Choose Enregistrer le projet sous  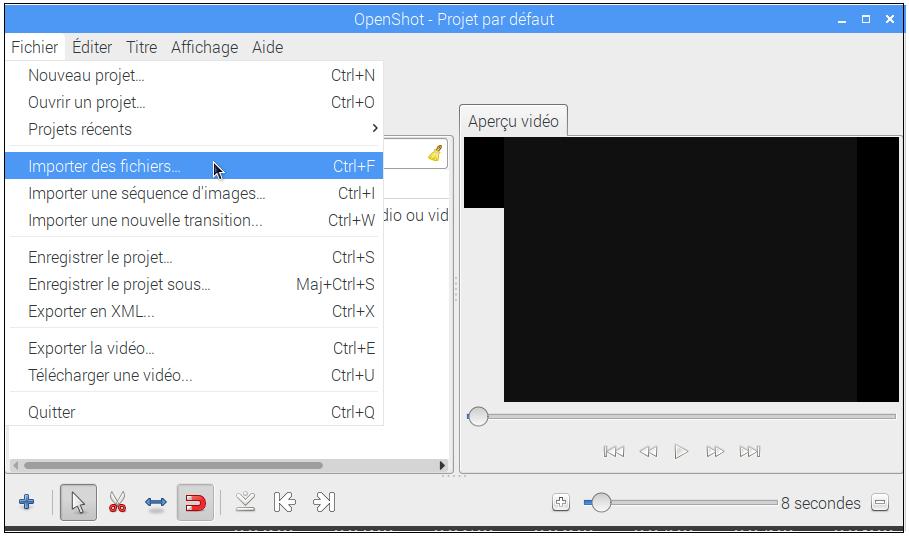(x=194, y=285)
